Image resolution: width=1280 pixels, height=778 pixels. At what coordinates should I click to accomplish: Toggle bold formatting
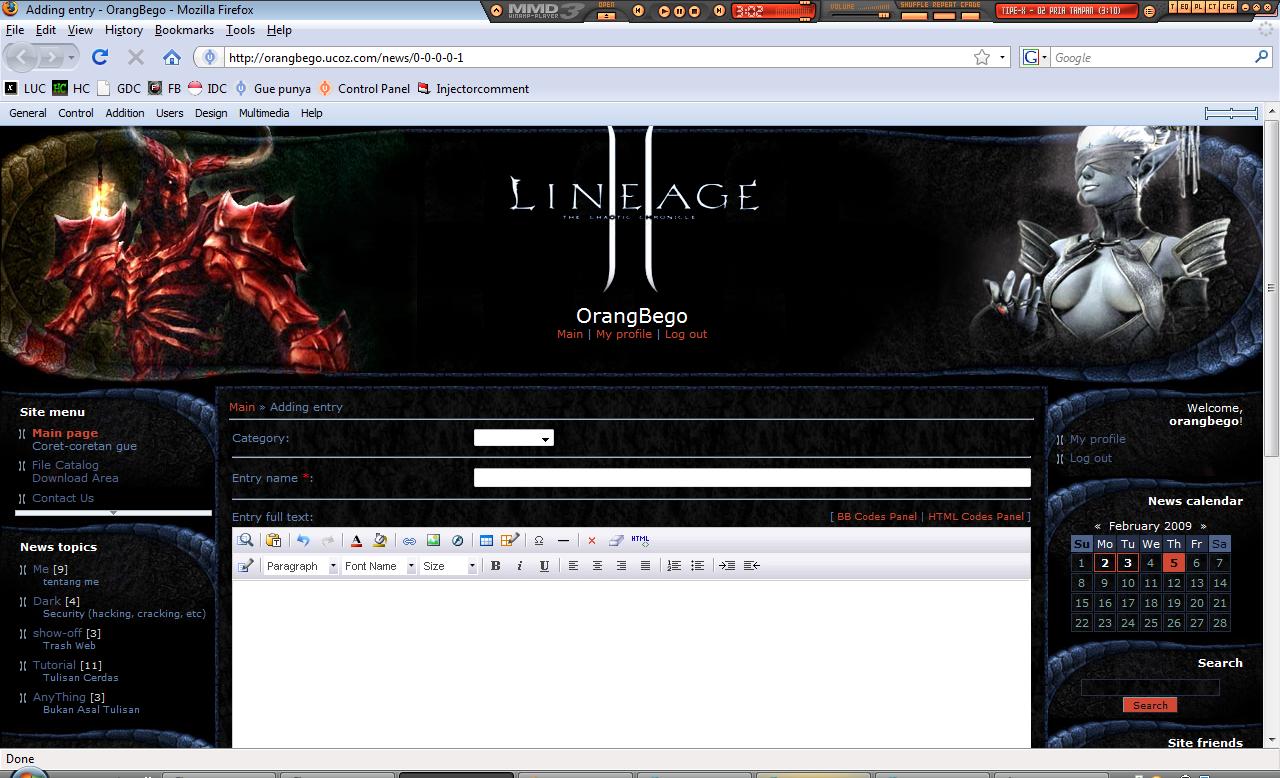coord(495,565)
